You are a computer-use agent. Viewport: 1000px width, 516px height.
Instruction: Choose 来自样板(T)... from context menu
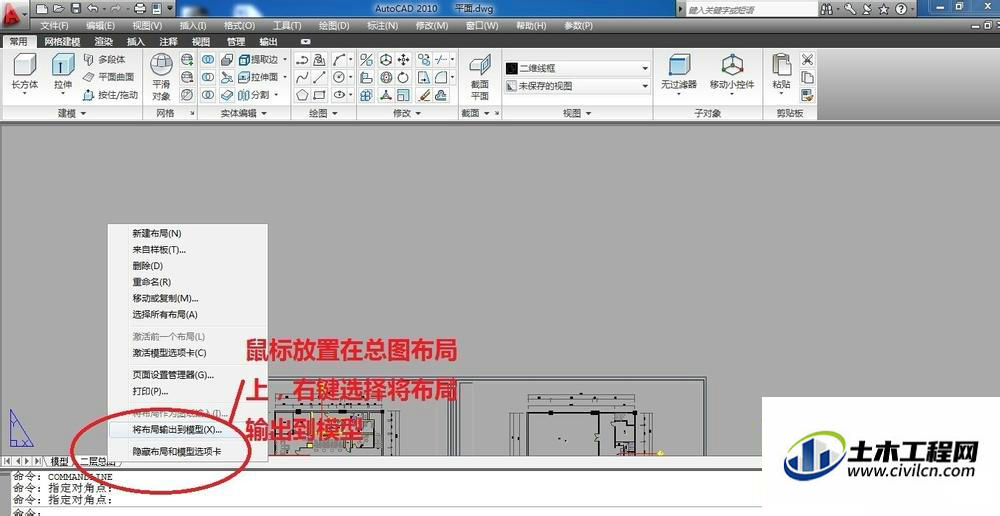[x=188, y=250]
